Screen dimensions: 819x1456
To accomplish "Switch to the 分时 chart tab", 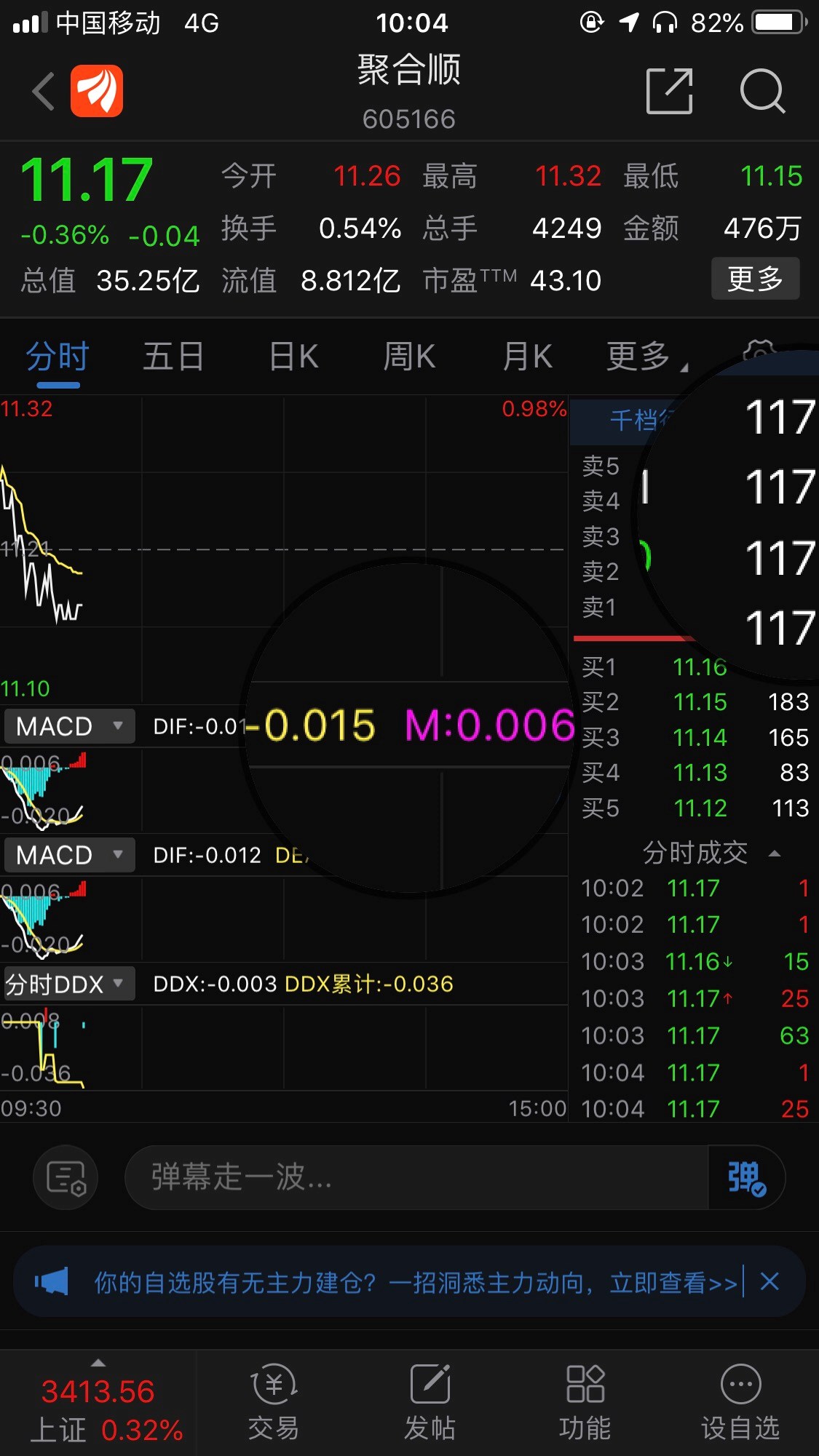I will point(58,357).
